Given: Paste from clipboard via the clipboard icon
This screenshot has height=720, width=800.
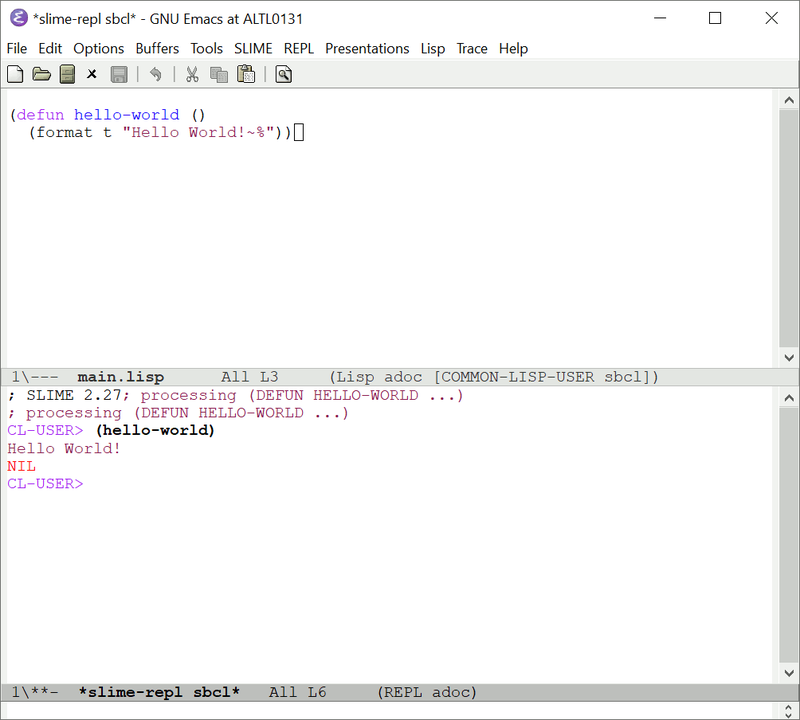Looking at the screenshot, I should coord(246,73).
